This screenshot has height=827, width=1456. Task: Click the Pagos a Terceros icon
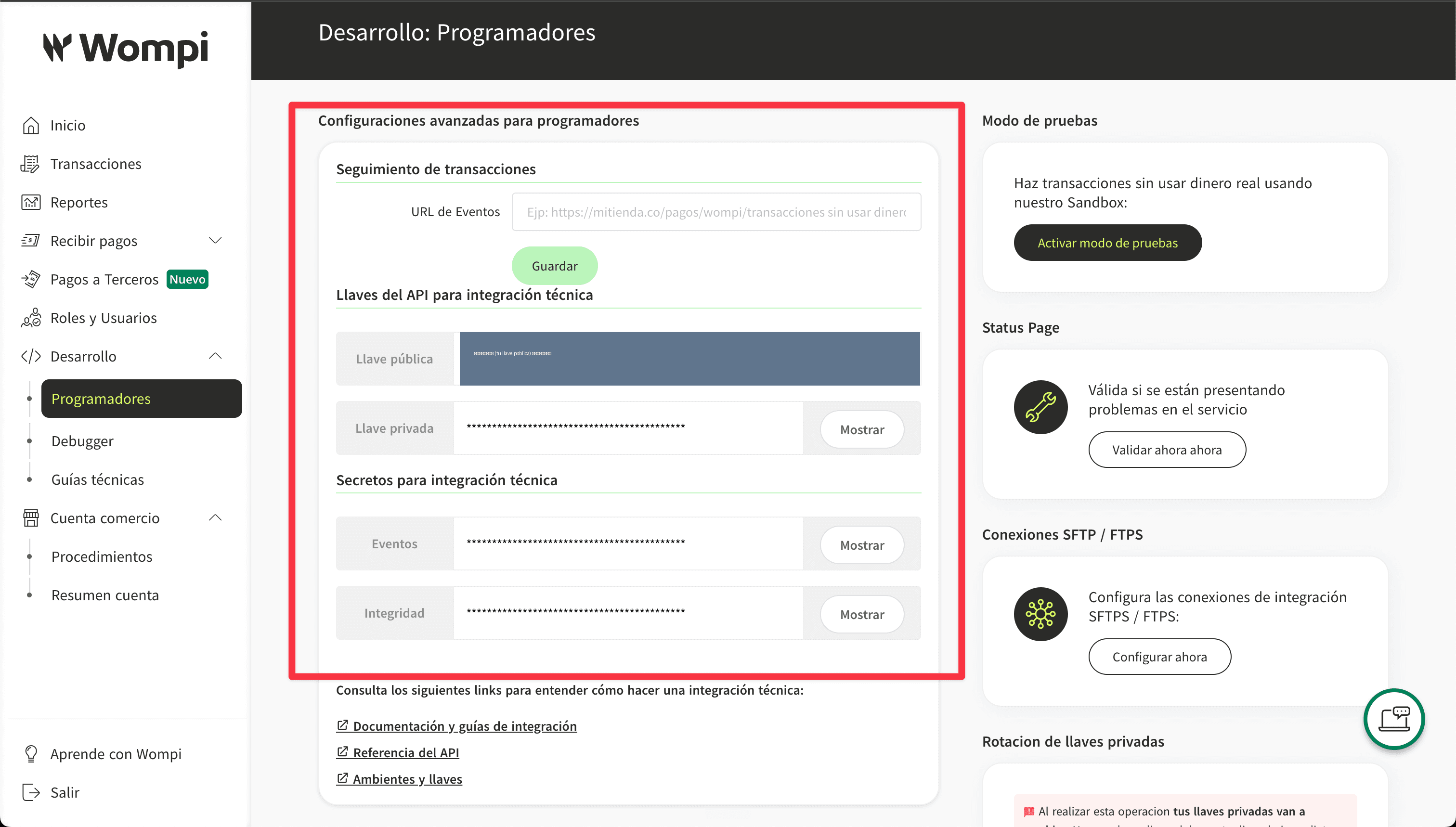pyautogui.click(x=31, y=279)
